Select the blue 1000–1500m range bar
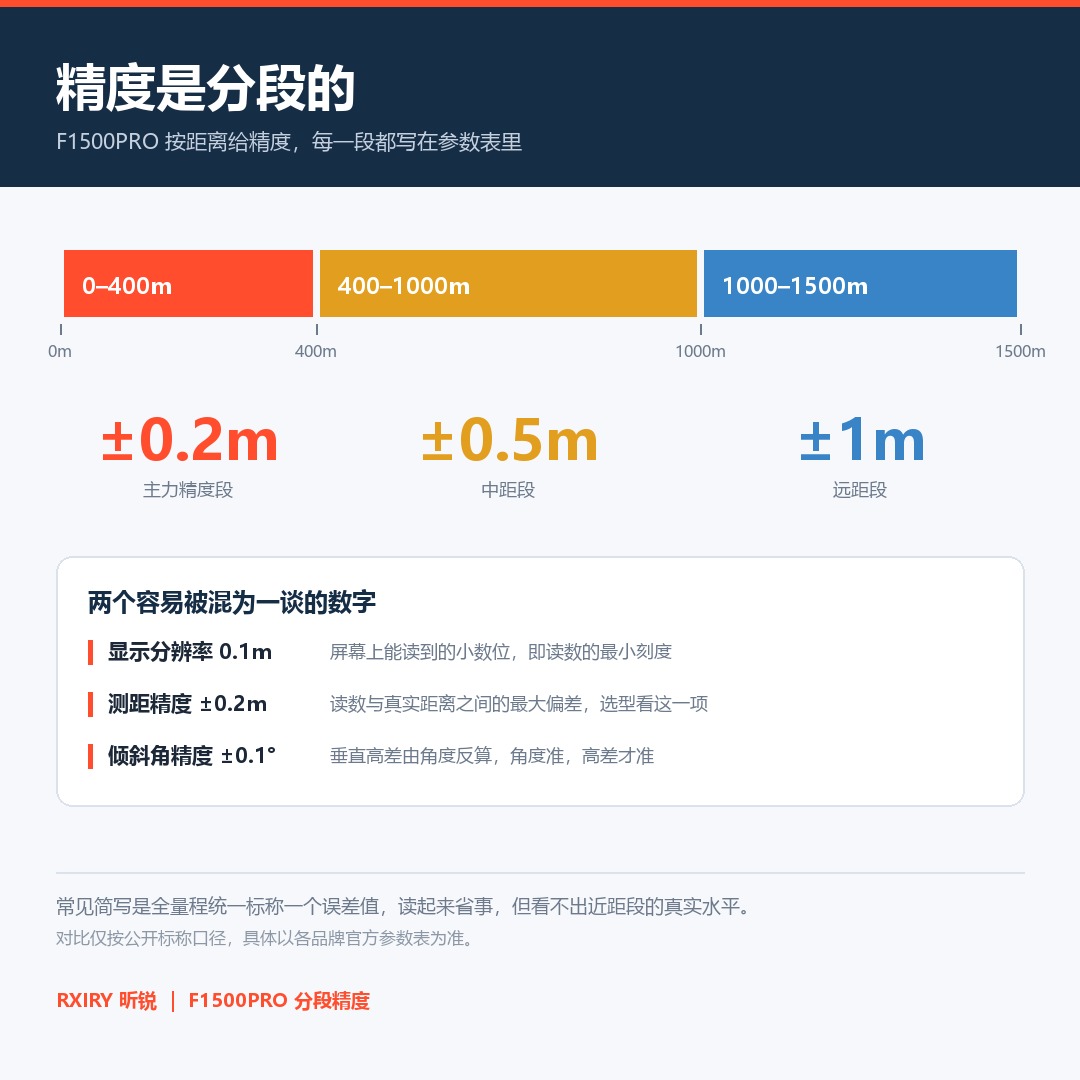The width and height of the screenshot is (1080, 1080). pos(860,284)
